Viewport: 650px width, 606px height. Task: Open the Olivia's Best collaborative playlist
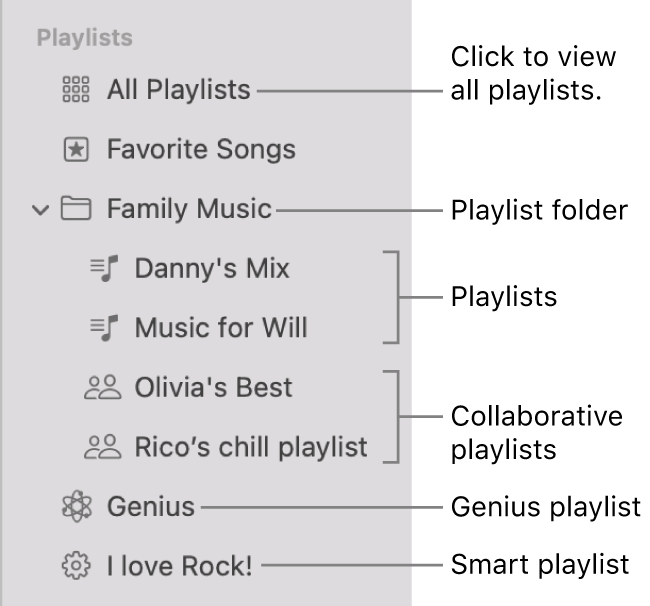pyautogui.click(x=213, y=387)
